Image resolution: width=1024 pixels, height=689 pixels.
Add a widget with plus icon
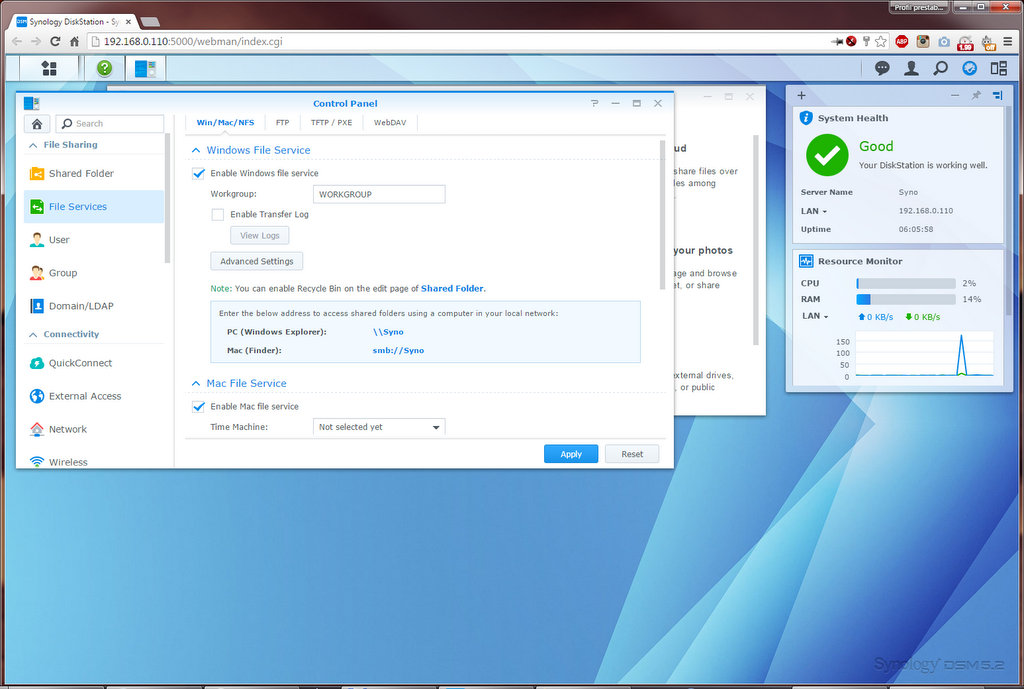[801, 95]
